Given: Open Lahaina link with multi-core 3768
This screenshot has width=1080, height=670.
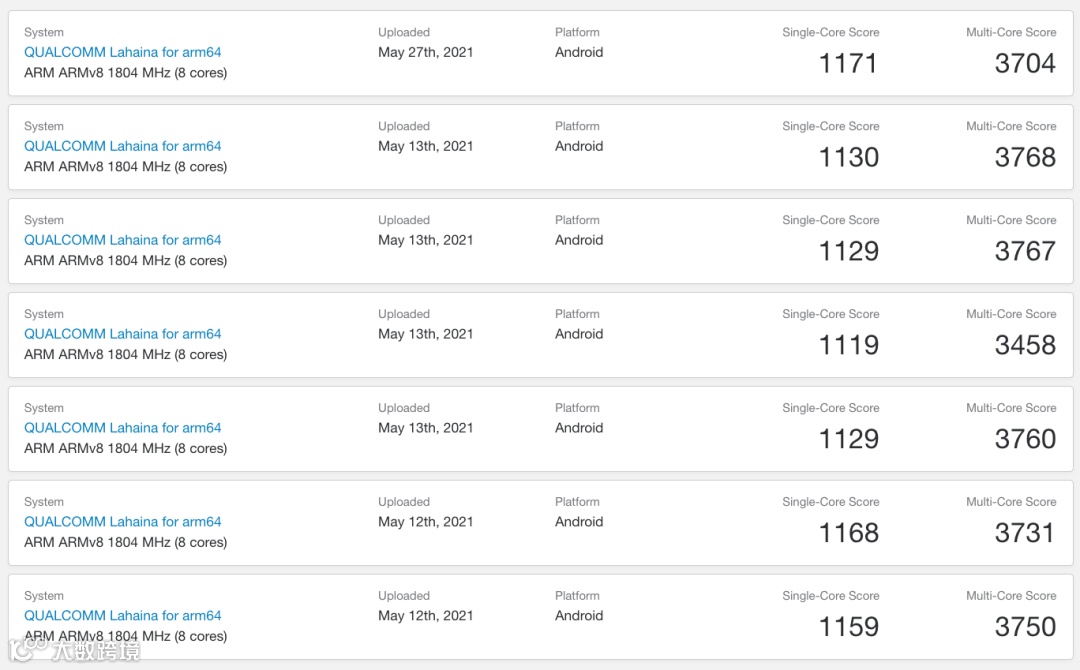Looking at the screenshot, I should point(123,146).
